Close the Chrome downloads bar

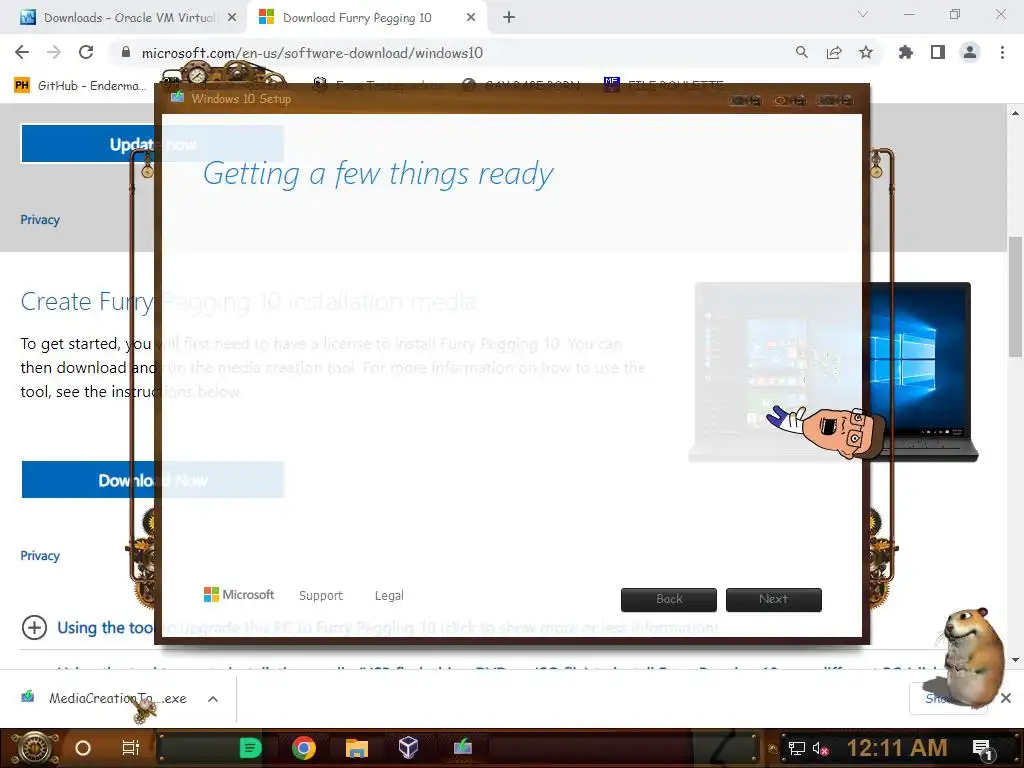point(1006,698)
